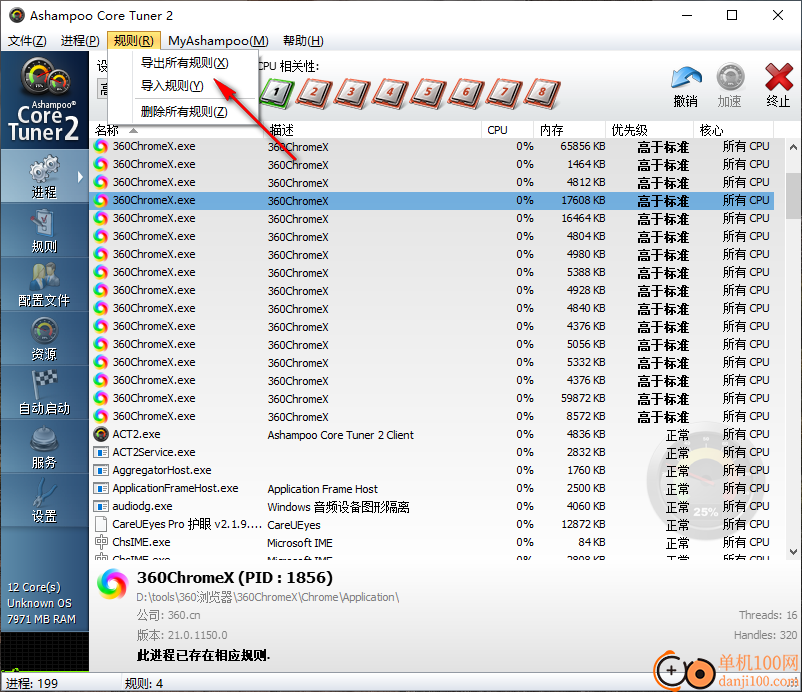Select the 360ChromeX.exe row with 59872 KB
Screen dimensions: 802x692
tap(432, 398)
